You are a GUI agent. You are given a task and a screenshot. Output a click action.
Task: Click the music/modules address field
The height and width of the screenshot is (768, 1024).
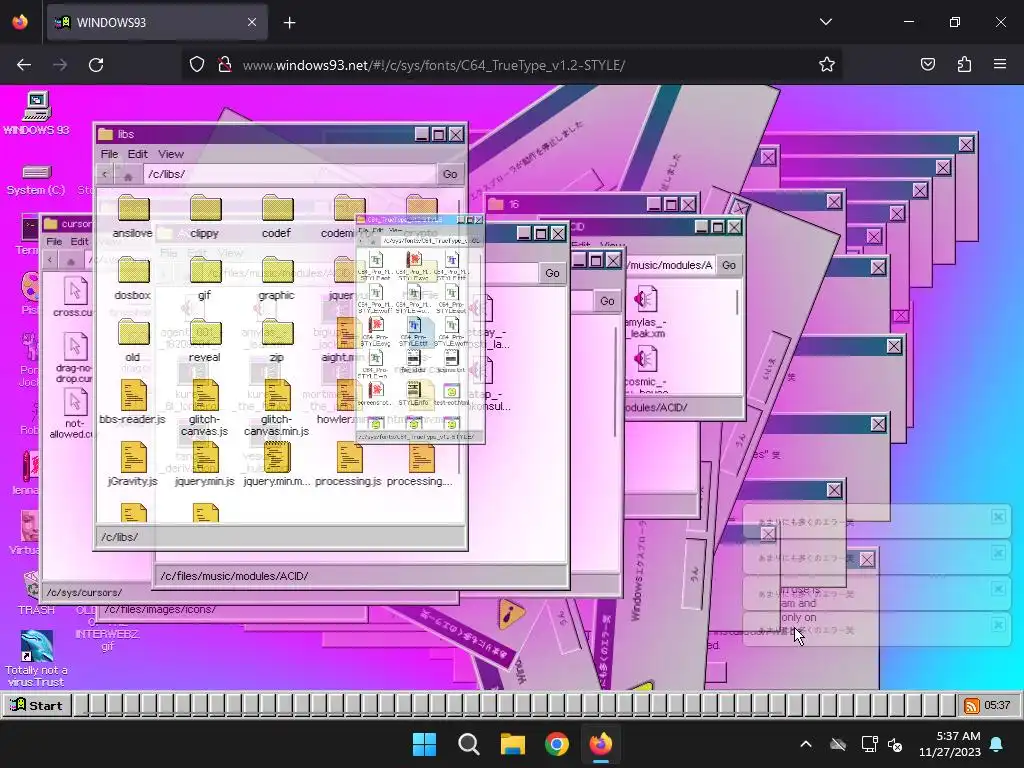coord(669,265)
